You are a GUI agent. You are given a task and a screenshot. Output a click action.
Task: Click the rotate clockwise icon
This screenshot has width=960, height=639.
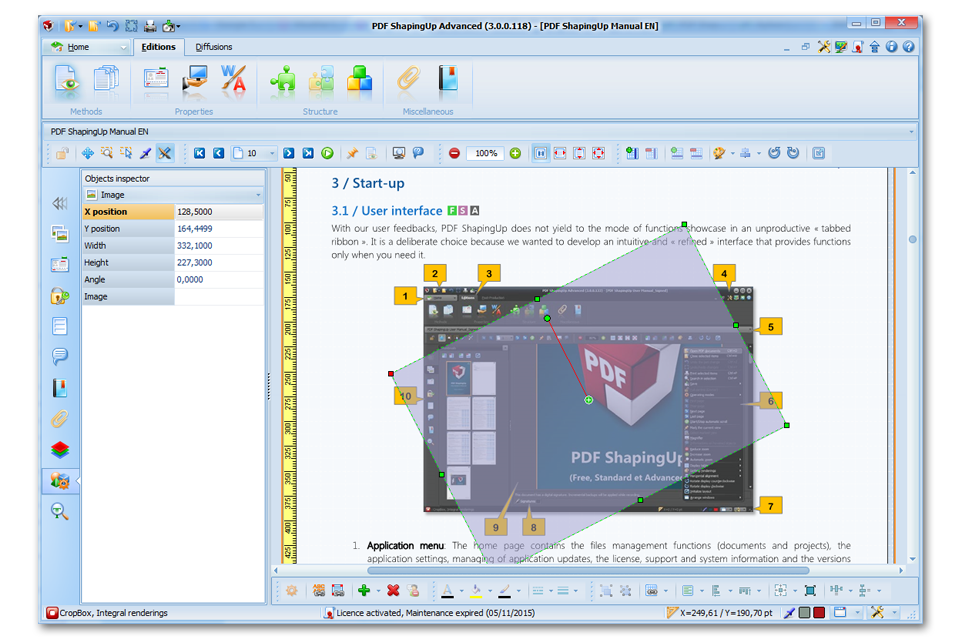[x=793, y=153]
